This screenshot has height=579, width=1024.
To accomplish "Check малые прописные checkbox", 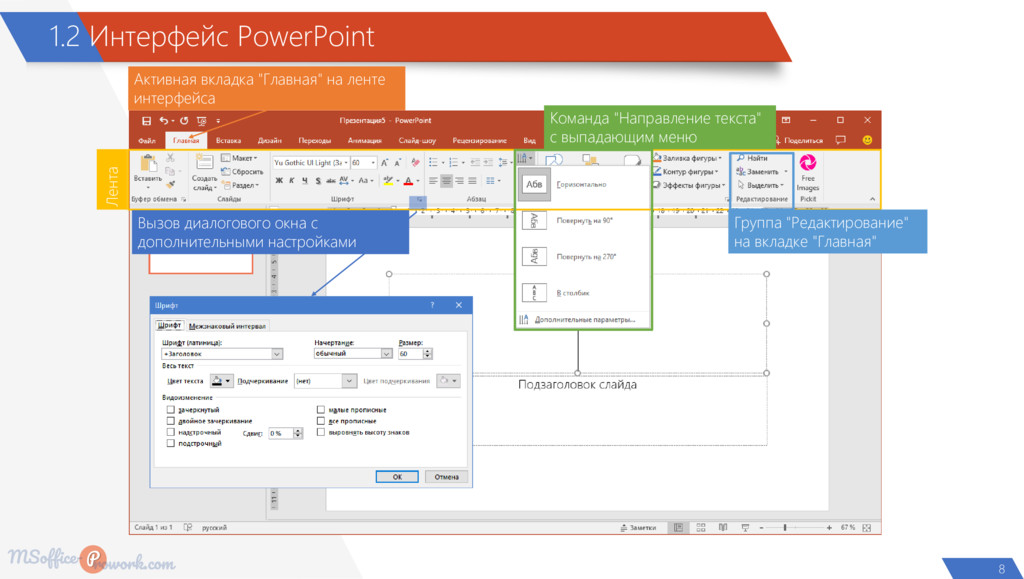I will tap(321, 410).
